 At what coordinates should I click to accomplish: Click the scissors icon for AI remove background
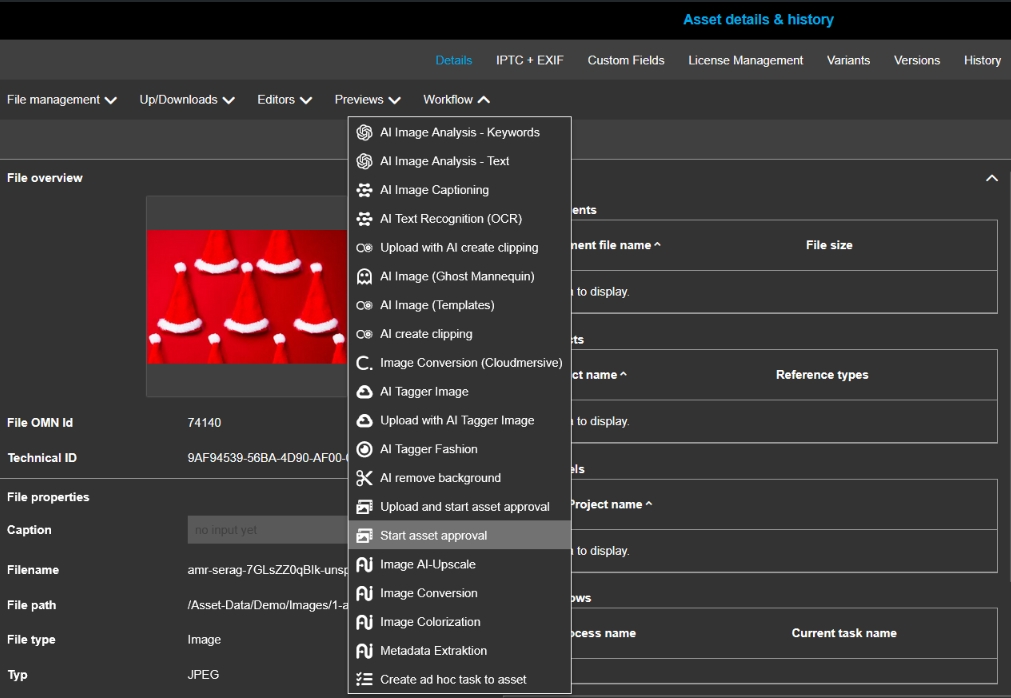tap(364, 478)
